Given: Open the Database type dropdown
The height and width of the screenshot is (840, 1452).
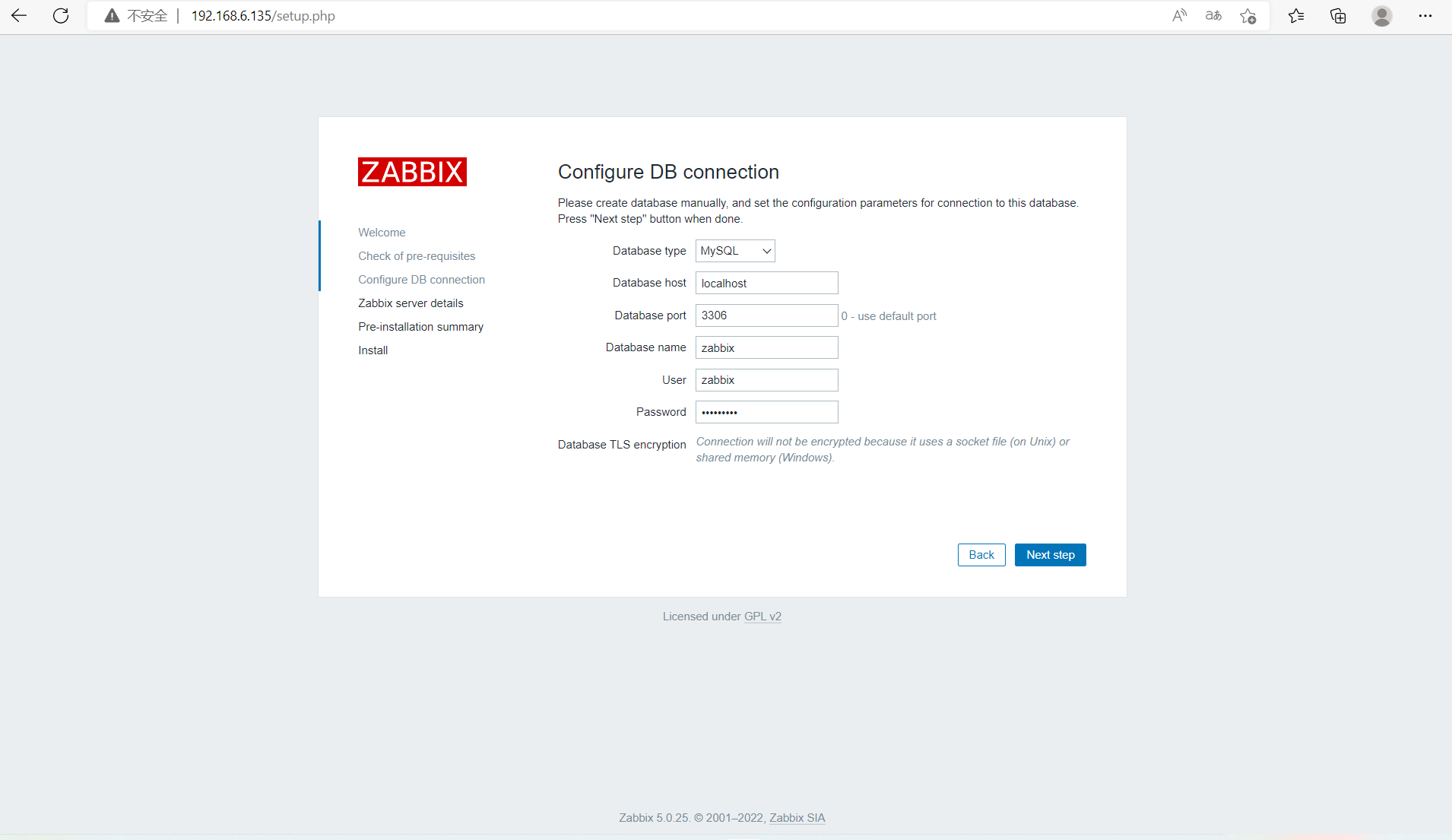Looking at the screenshot, I should [735, 251].
